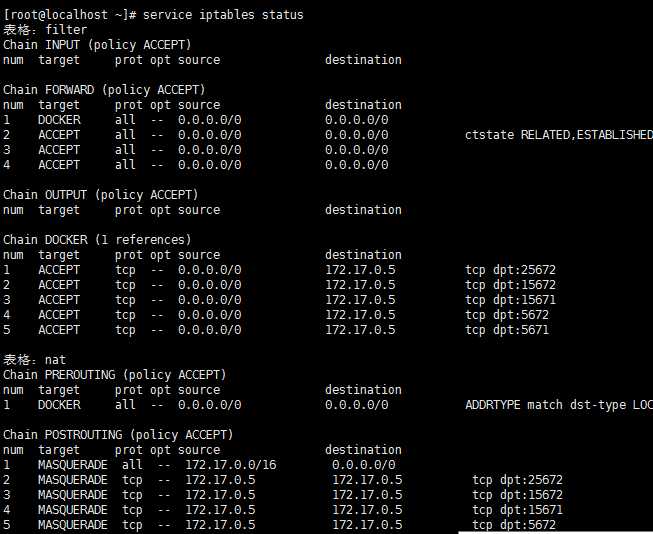Click 'tcp dpt:15671' in the DOCKER chain

tap(510, 299)
